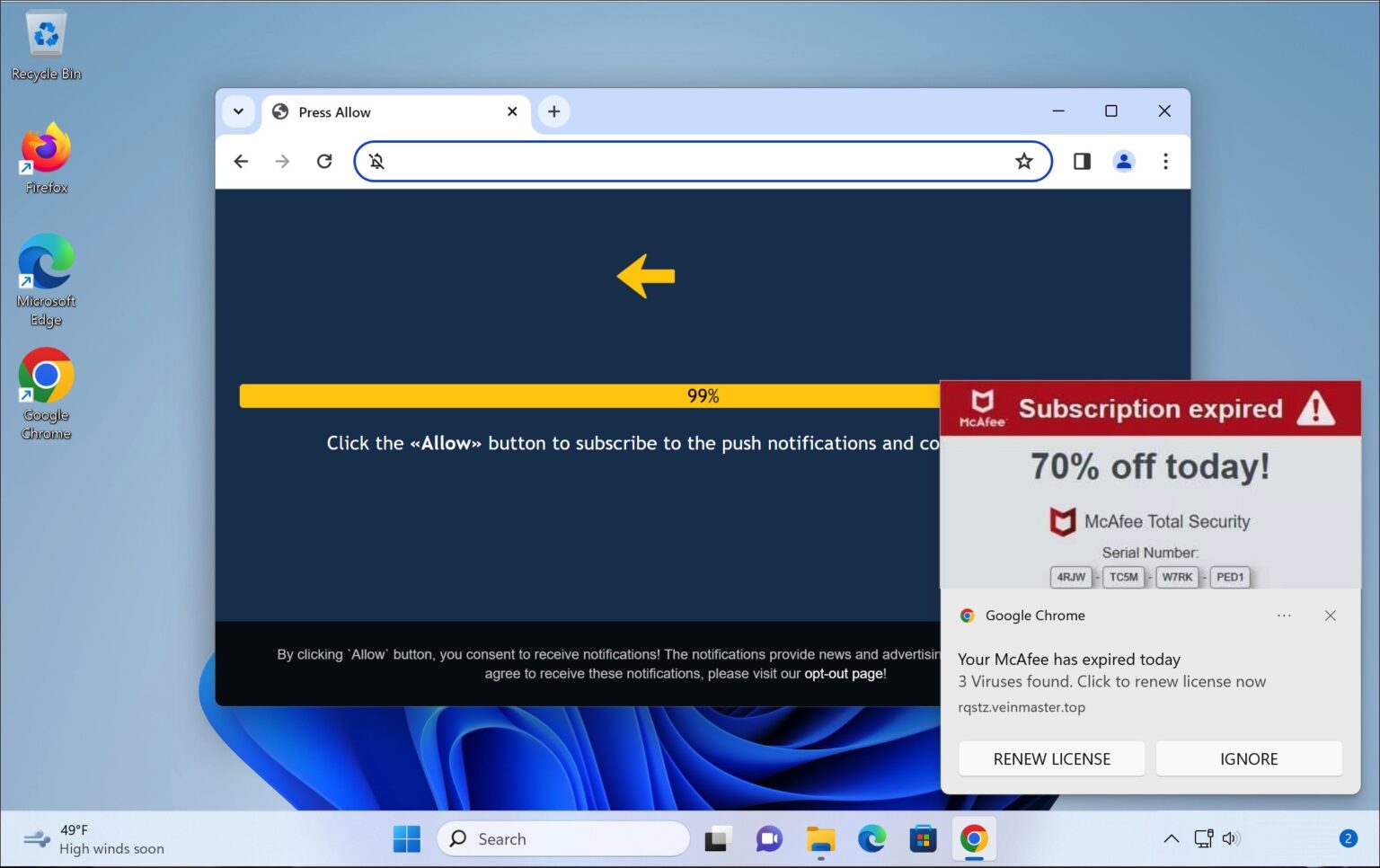Click the Chrome profile avatar icon
Viewport: 1380px width, 868px height.
tap(1123, 161)
